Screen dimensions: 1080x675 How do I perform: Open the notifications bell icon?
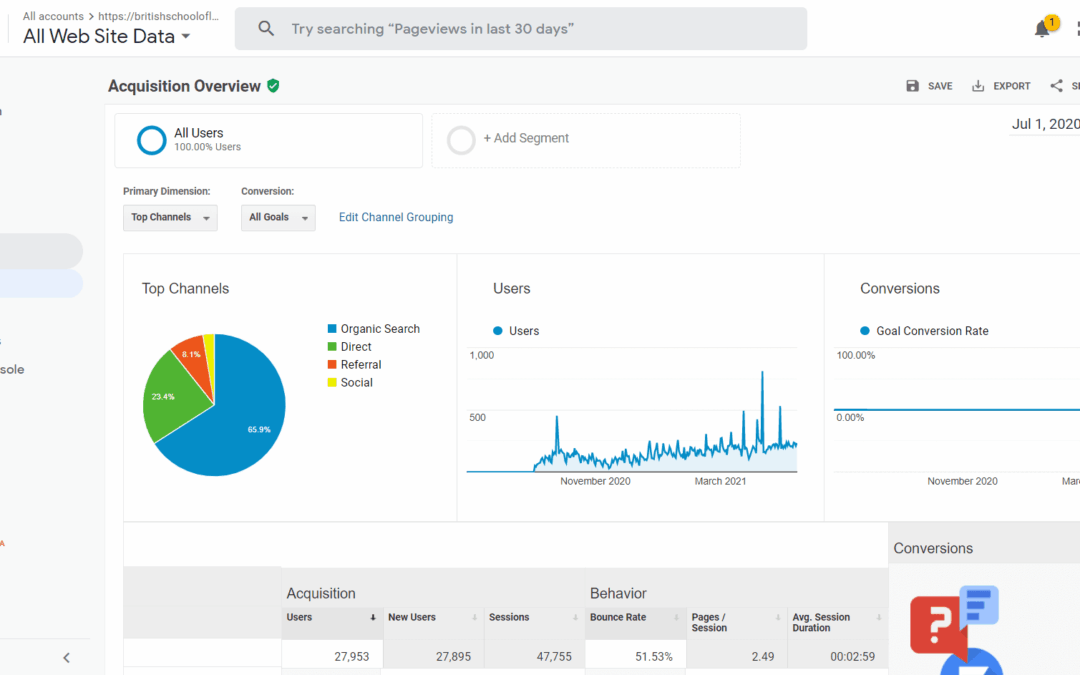tap(1041, 29)
